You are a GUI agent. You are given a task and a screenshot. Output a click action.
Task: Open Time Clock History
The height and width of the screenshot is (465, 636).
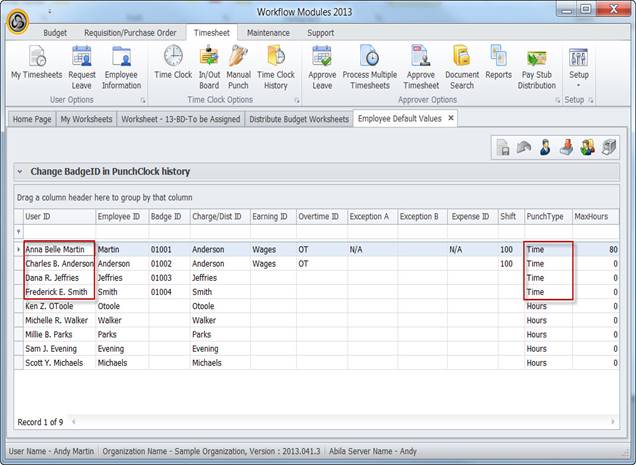click(276, 65)
